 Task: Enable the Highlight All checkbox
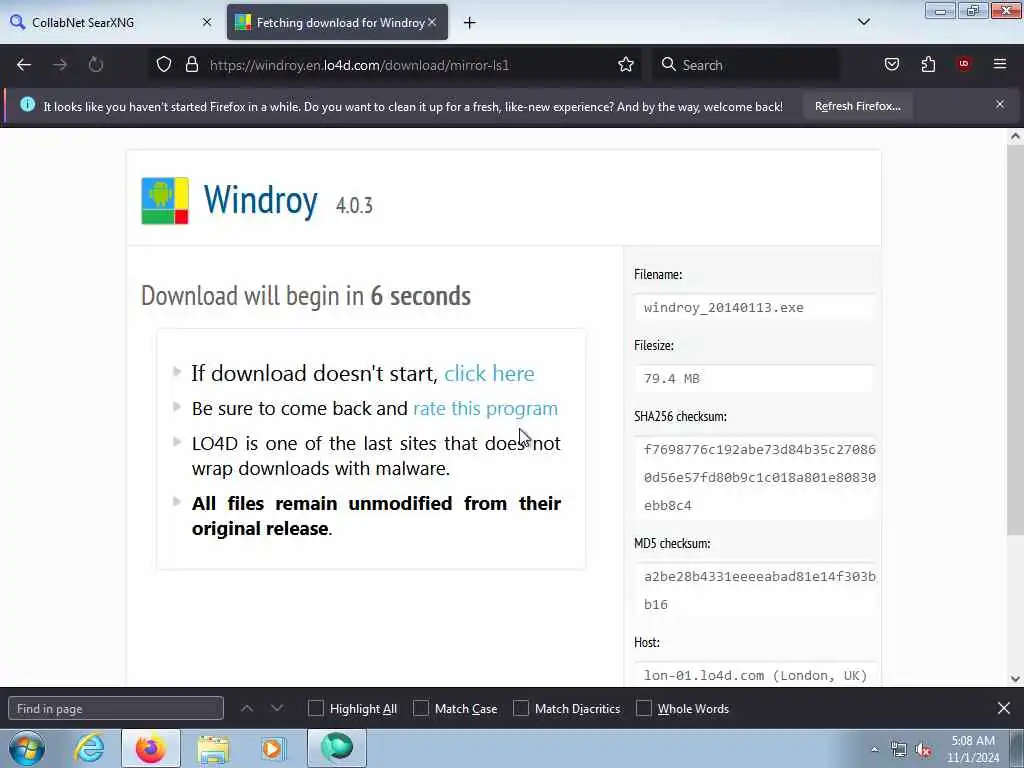316,709
